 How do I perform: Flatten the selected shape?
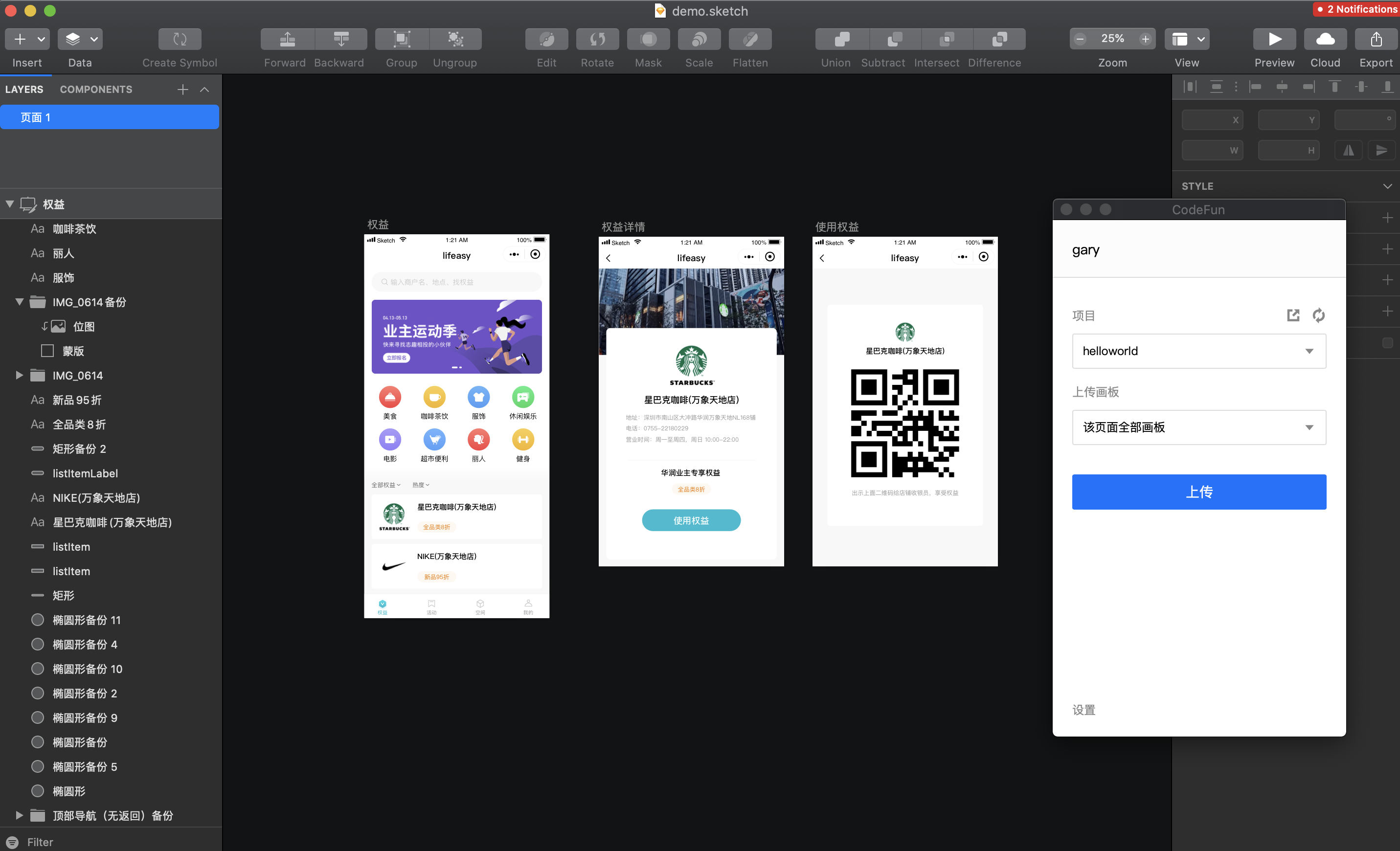click(750, 39)
